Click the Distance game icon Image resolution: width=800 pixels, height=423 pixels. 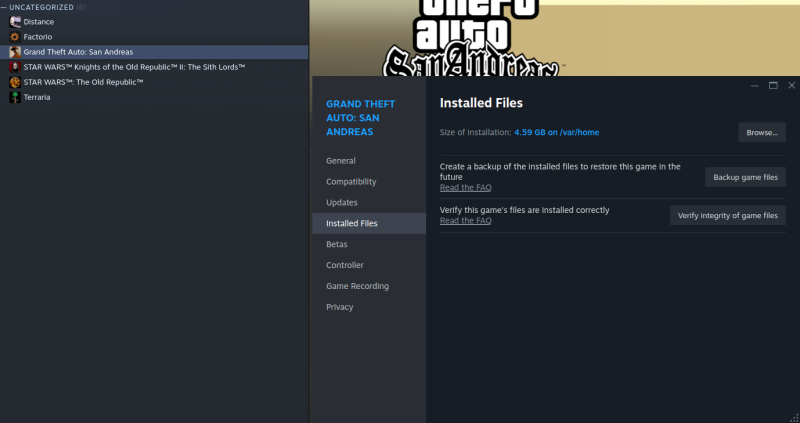[15, 21]
